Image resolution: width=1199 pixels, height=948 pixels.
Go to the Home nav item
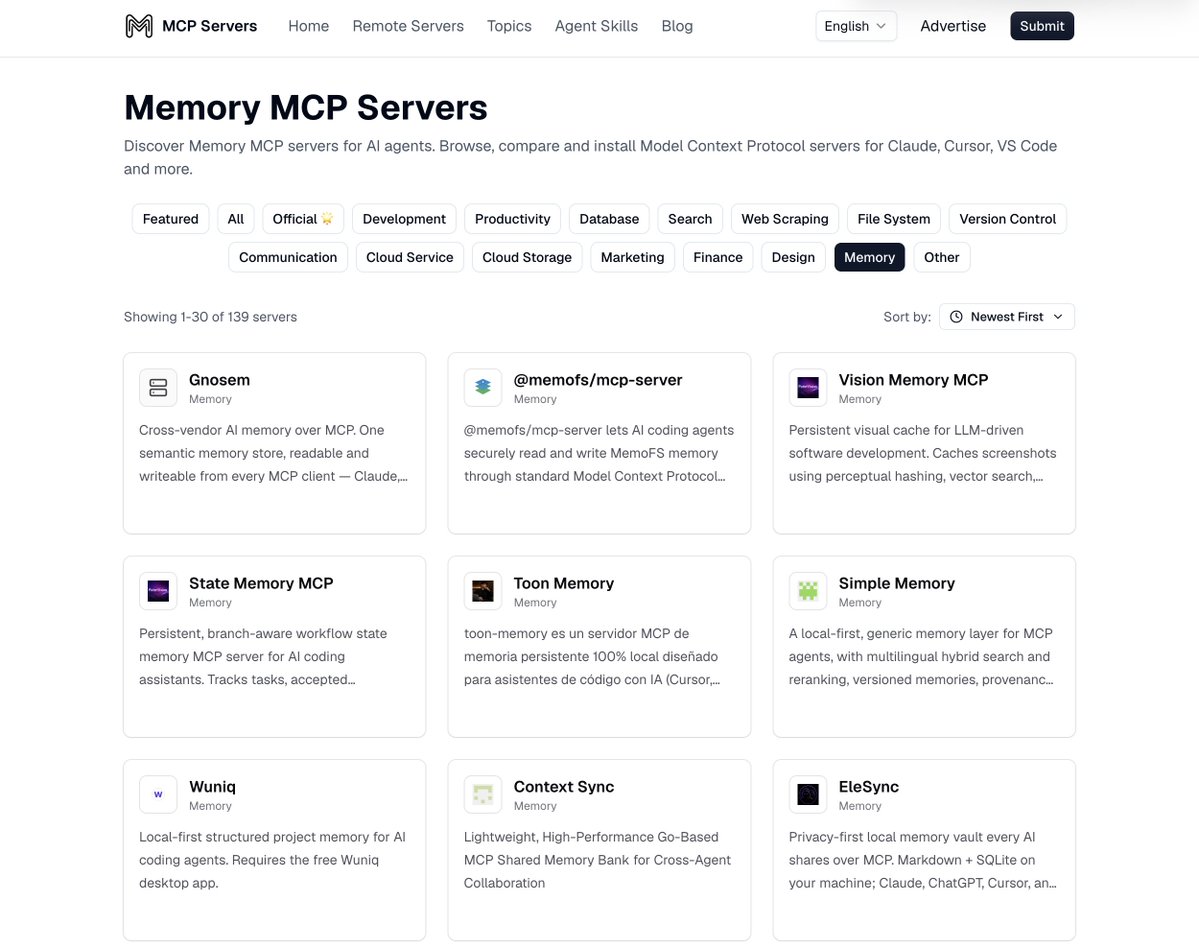308,26
